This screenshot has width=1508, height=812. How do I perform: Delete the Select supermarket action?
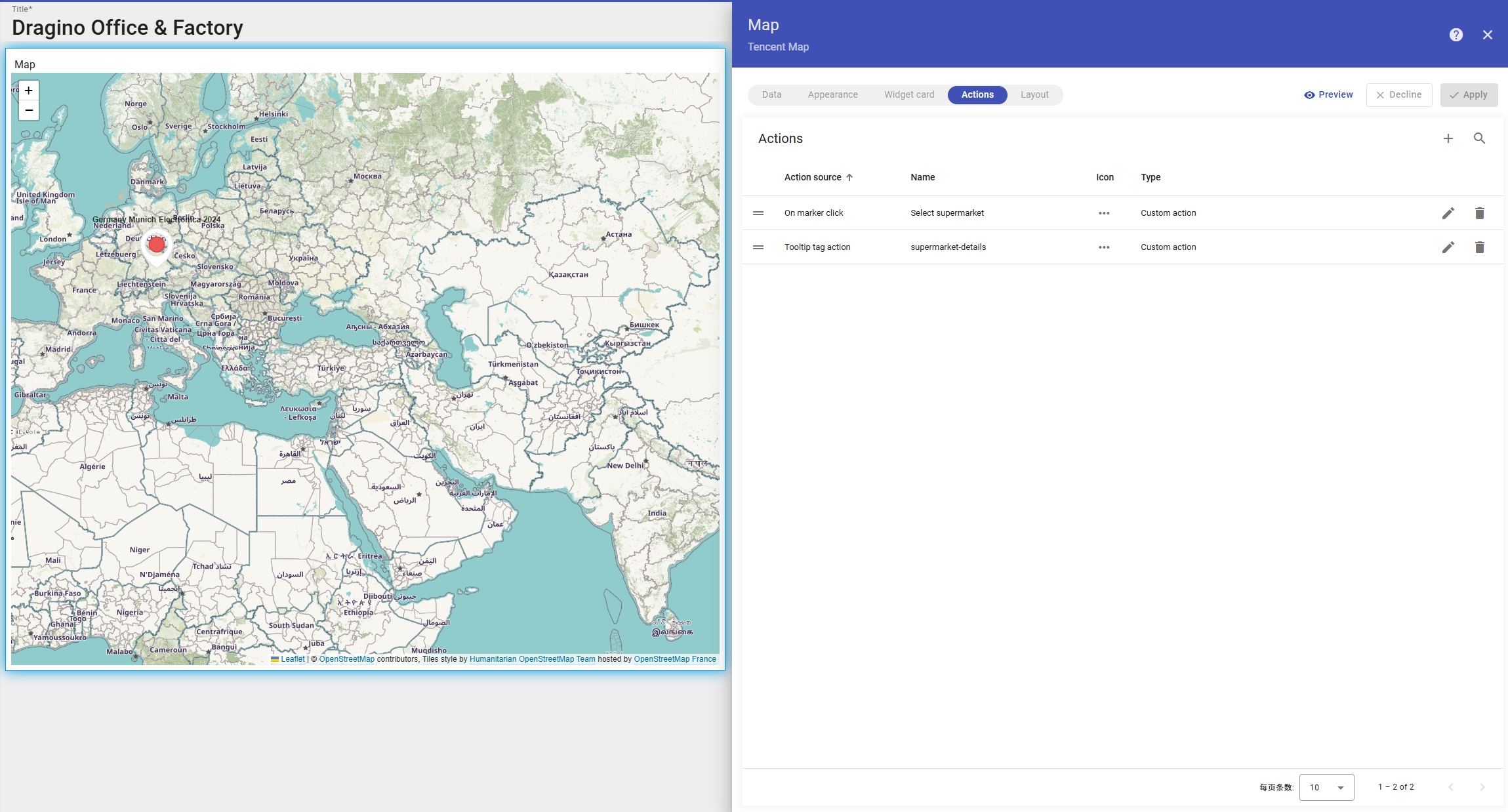click(x=1479, y=213)
